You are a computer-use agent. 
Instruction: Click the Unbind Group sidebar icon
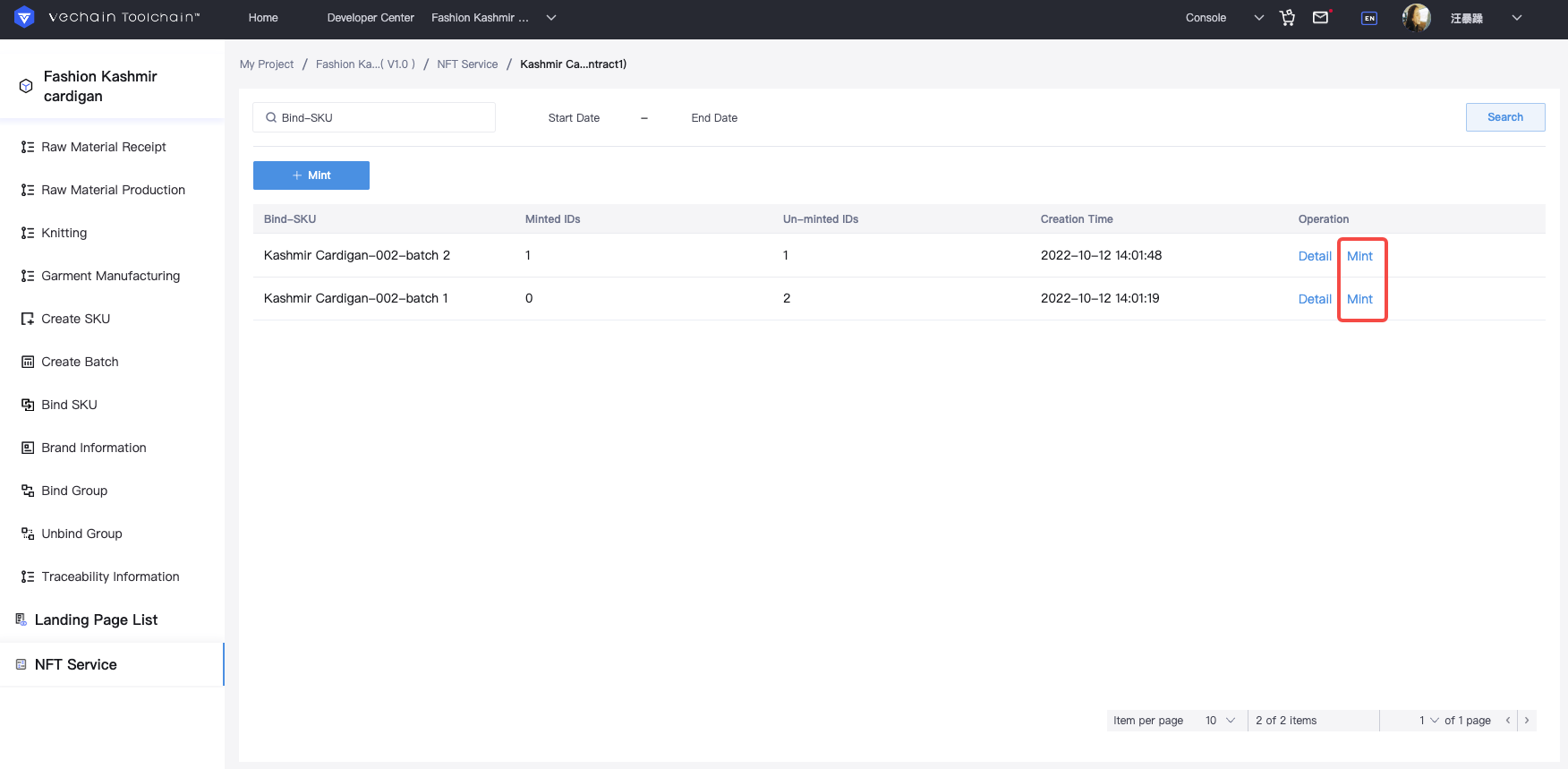click(x=28, y=534)
